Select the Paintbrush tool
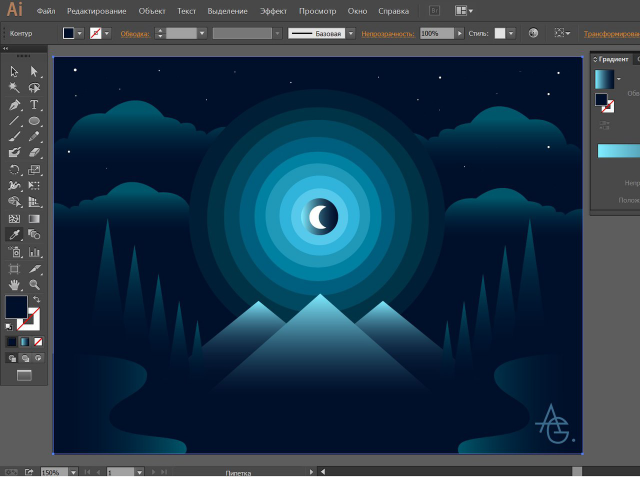This screenshot has height=477, width=640. point(14,136)
